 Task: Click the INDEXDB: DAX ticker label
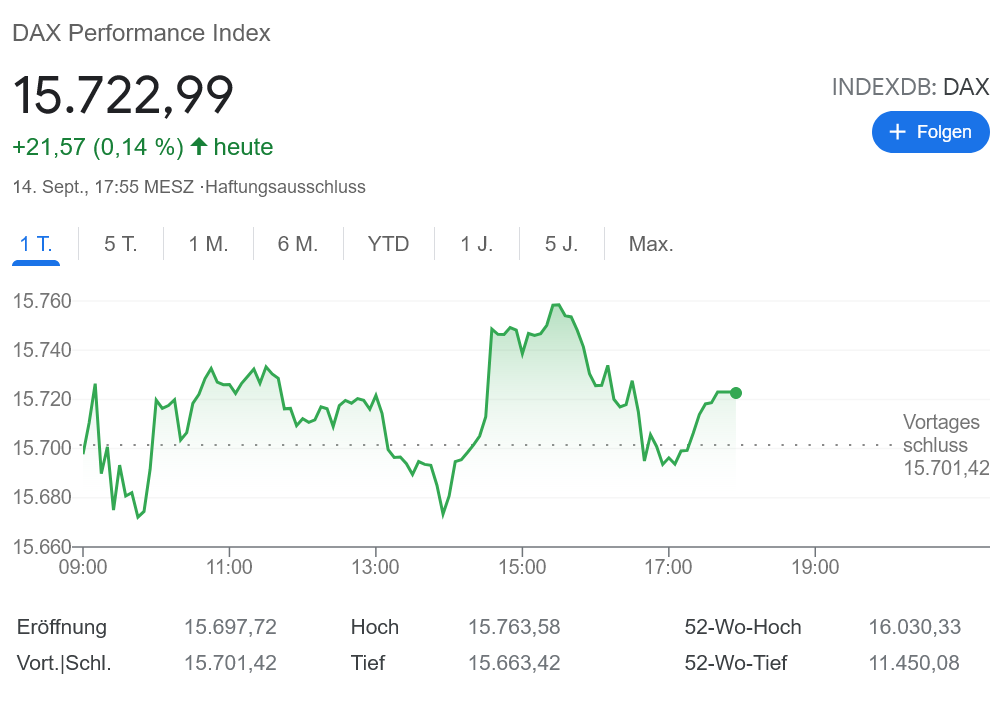[x=910, y=87]
